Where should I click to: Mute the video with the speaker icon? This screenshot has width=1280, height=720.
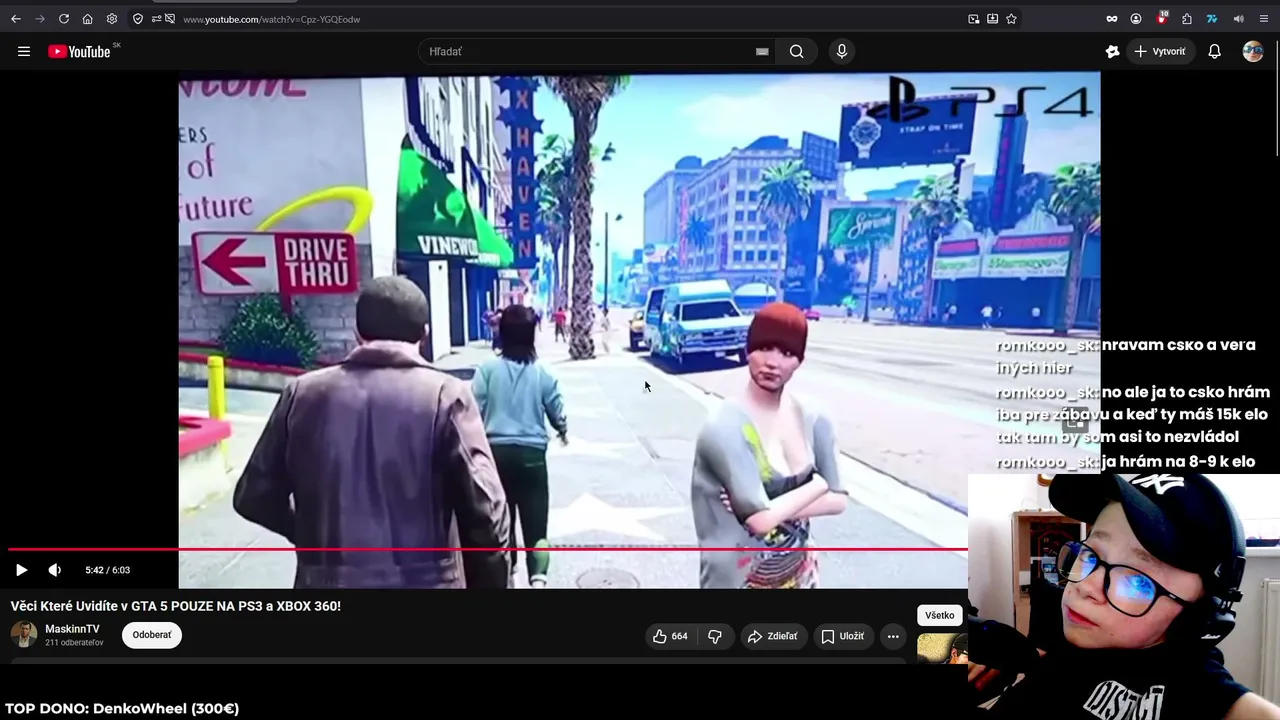pos(55,570)
